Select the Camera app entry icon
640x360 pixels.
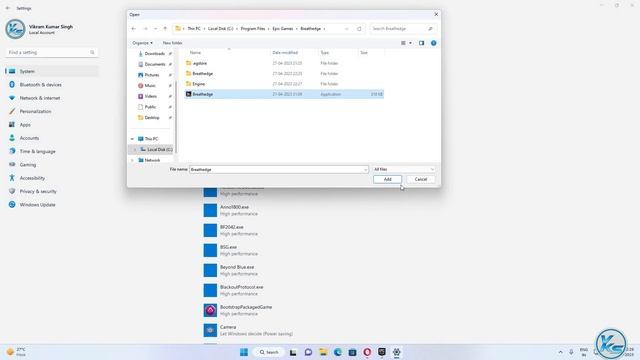[x=210, y=330]
